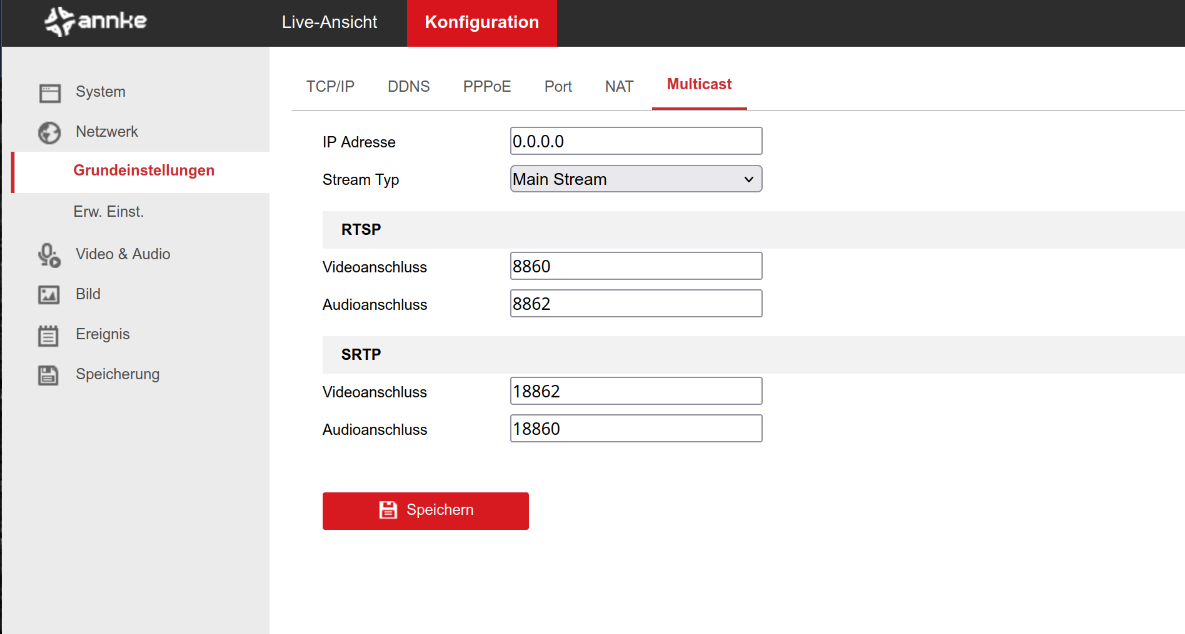This screenshot has width=1185, height=634.
Task: Go to the Port tab
Action: 558,87
